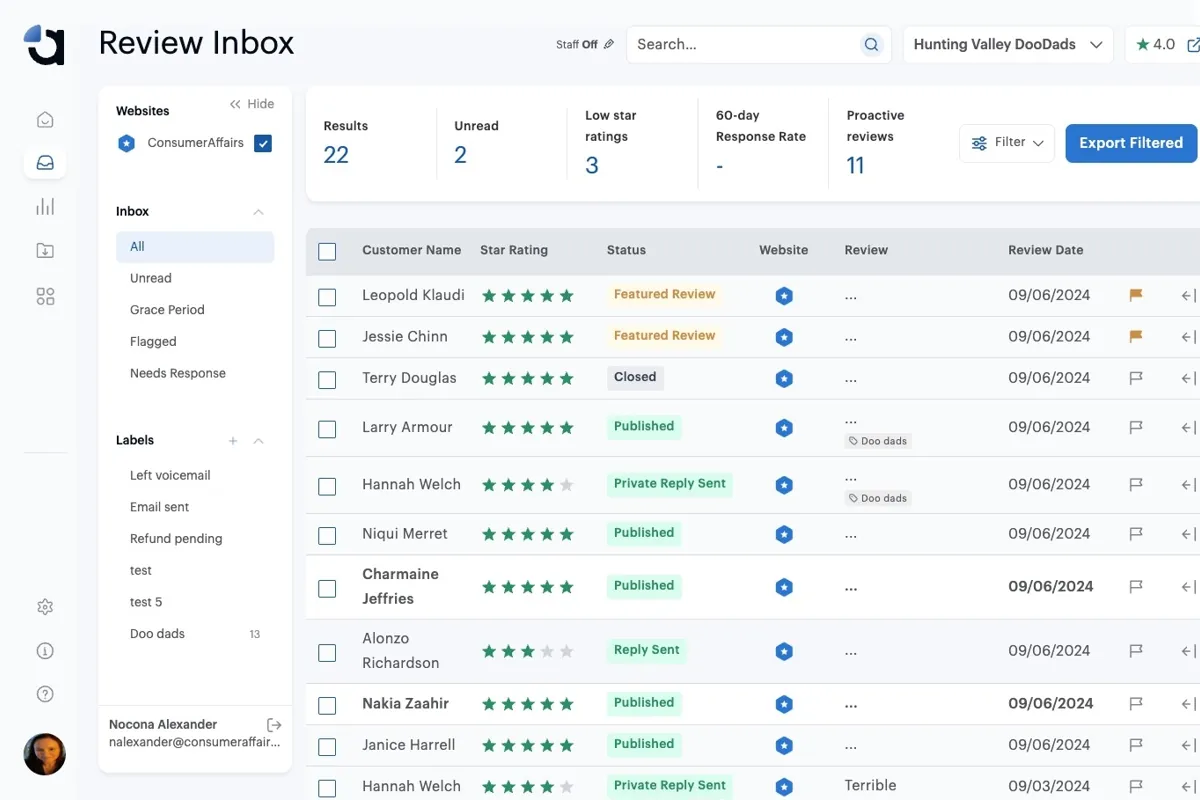The image size is (1200, 800).
Task: Open the Home sidebar icon
Action: 45,120
